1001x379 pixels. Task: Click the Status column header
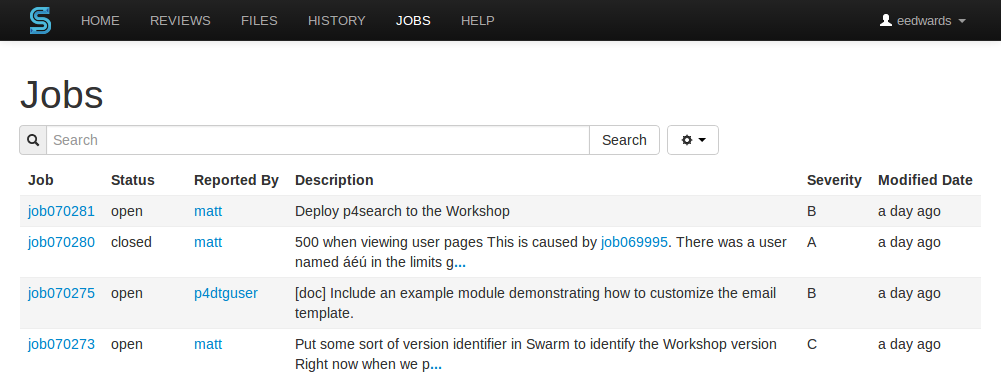(133, 181)
